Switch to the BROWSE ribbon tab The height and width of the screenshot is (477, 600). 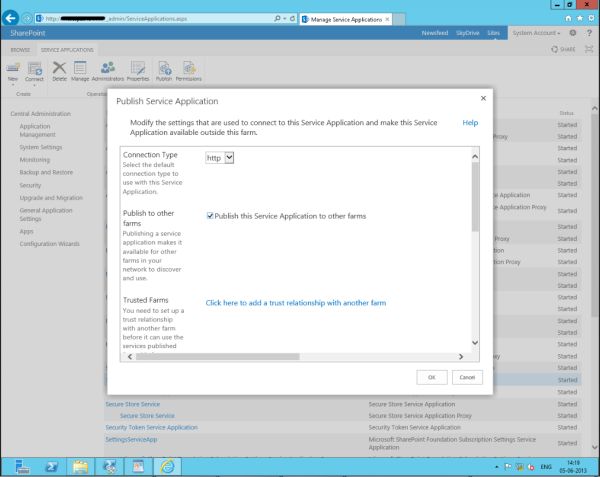(x=20, y=50)
